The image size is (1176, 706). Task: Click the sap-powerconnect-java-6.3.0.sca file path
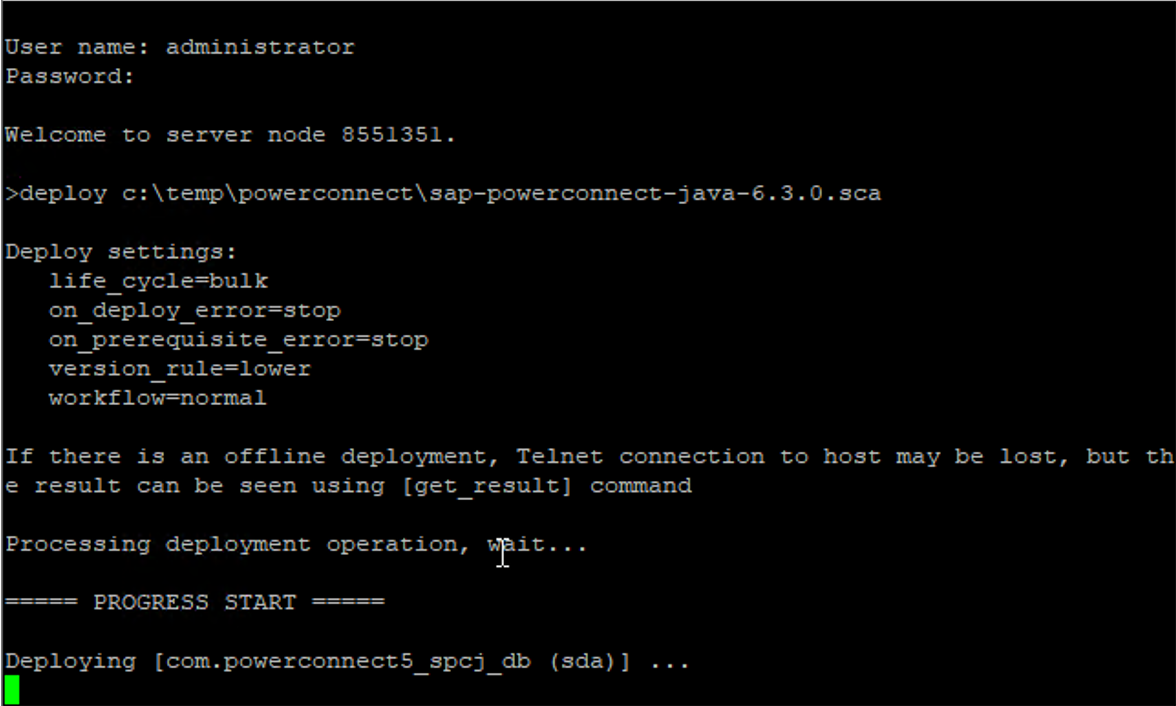[x=501, y=193]
